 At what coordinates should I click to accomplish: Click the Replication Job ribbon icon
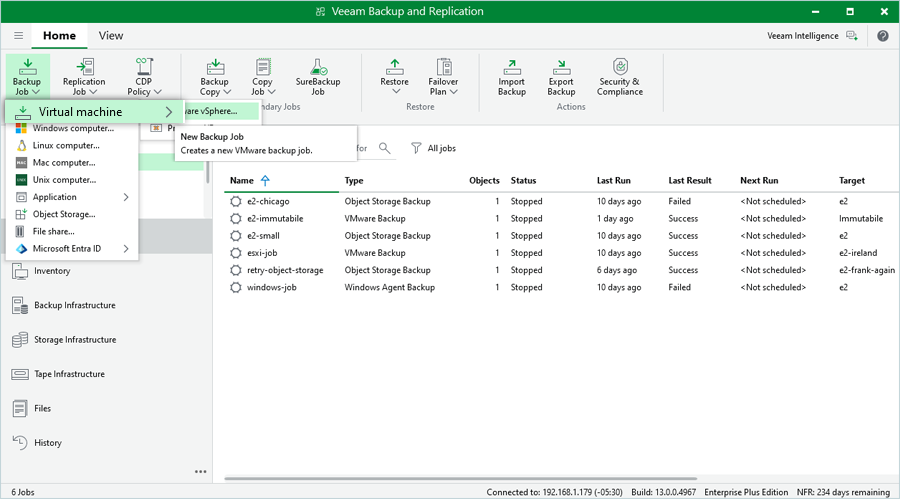click(x=84, y=76)
